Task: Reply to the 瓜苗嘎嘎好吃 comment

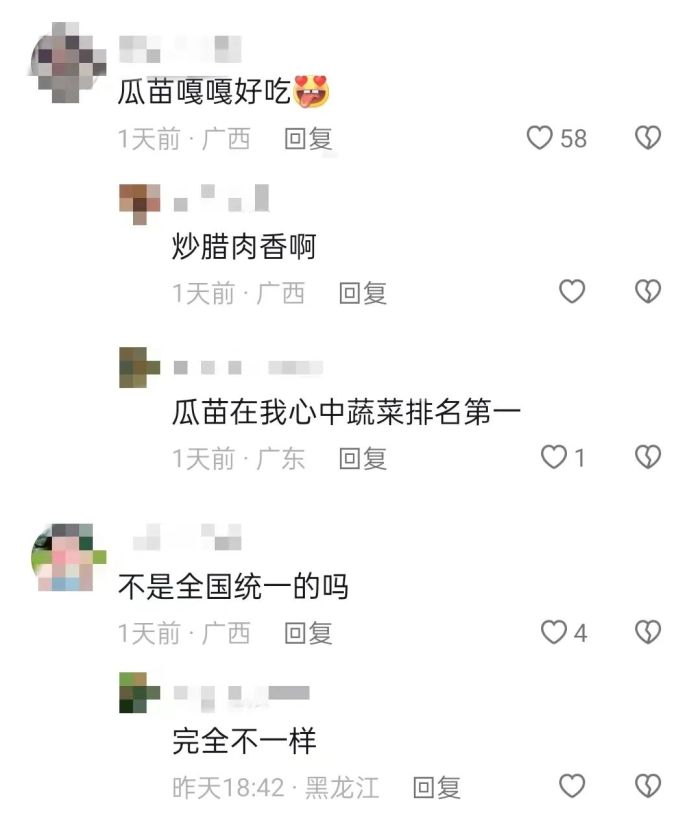Action: pyautogui.click(x=308, y=139)
